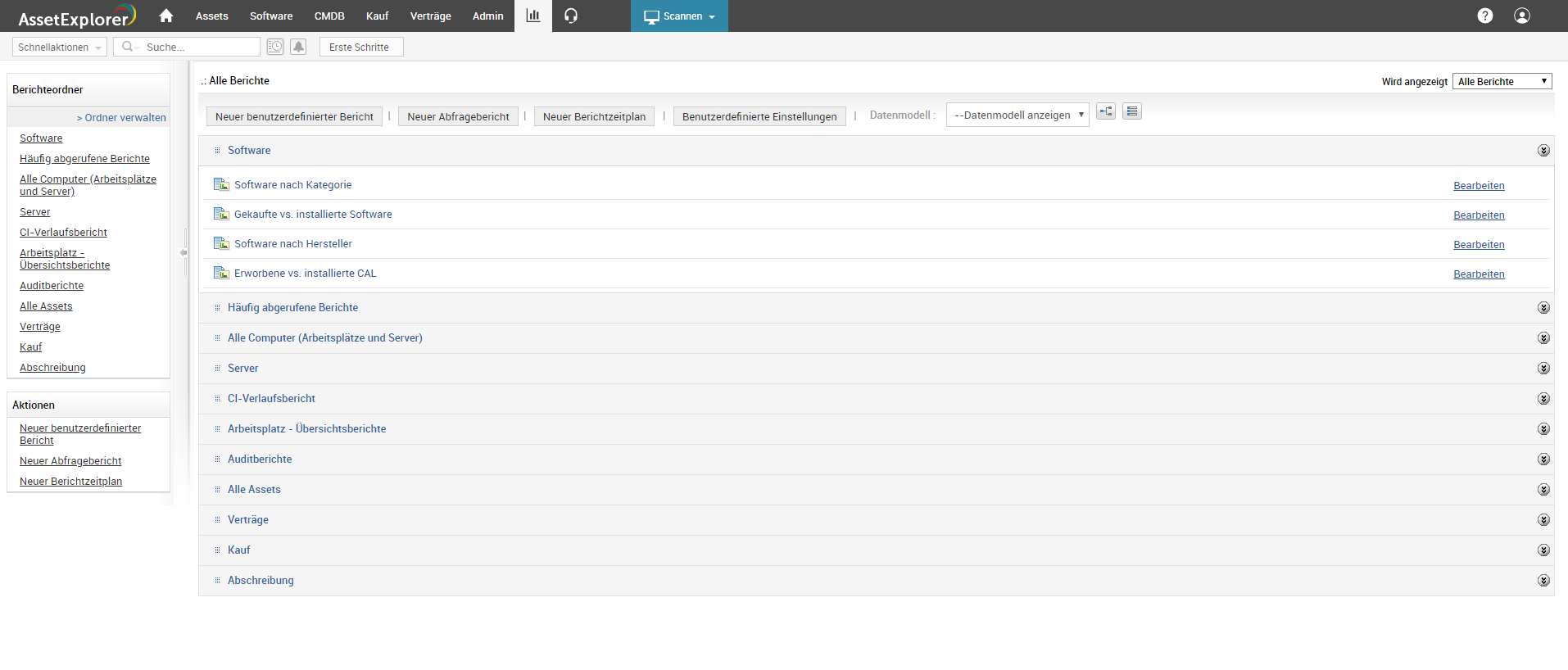Image resolution: width=1568 pixels, height=670 pixels.
Task: Click Erste Schritte button
Action: (361, 47)
